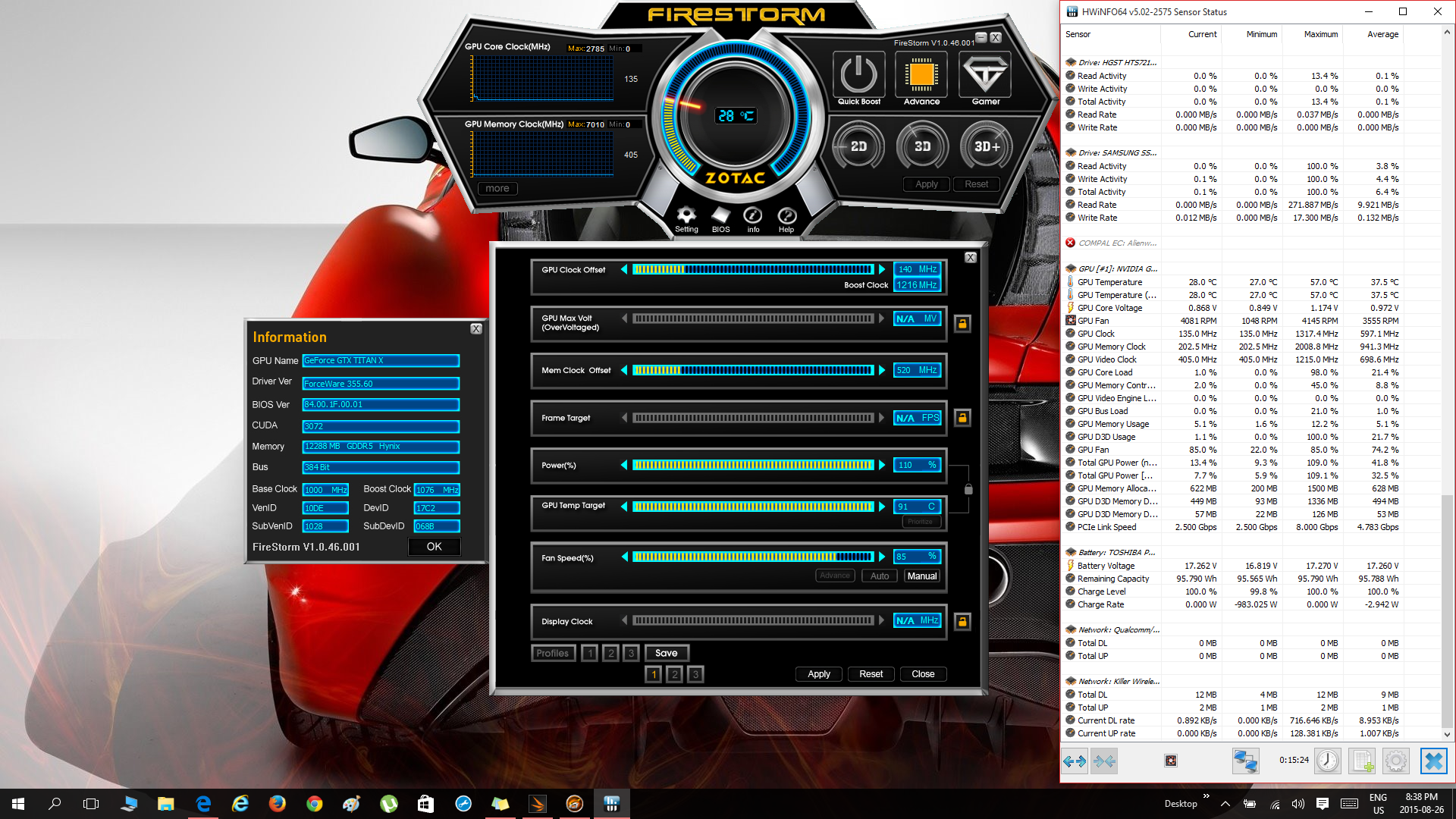
Task: Click HWiNFO Average column header
Action: 1382,34
